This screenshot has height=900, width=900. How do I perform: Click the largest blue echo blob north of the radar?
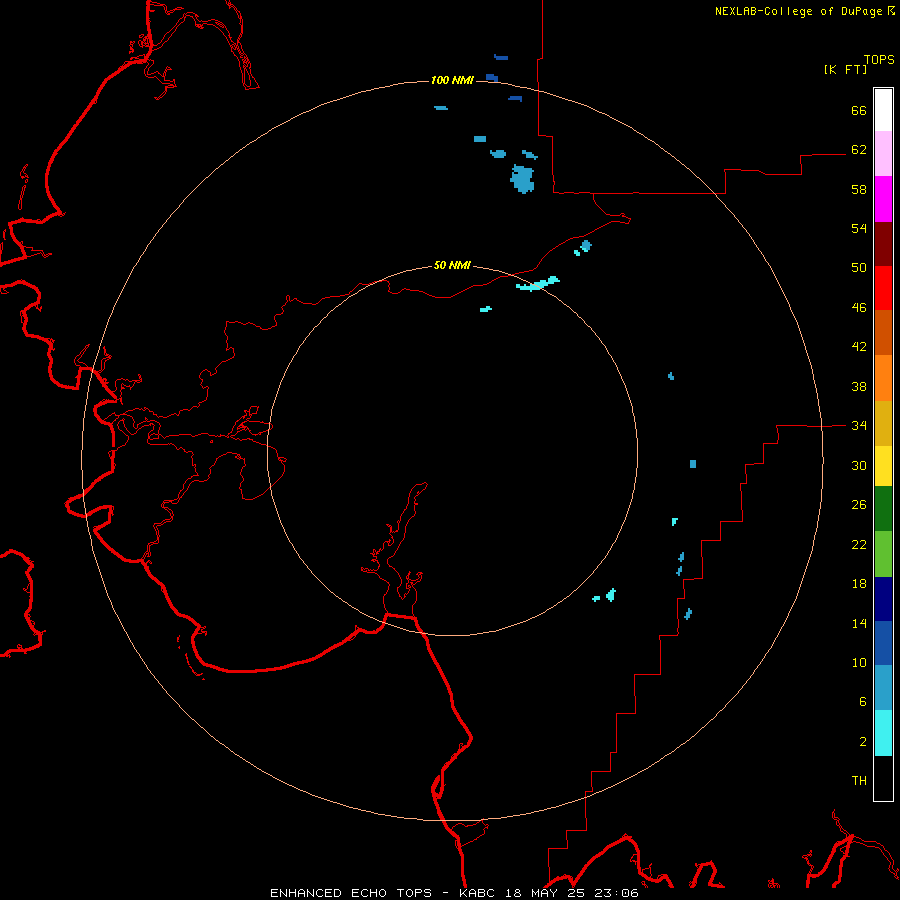click(x=522, y=179)
